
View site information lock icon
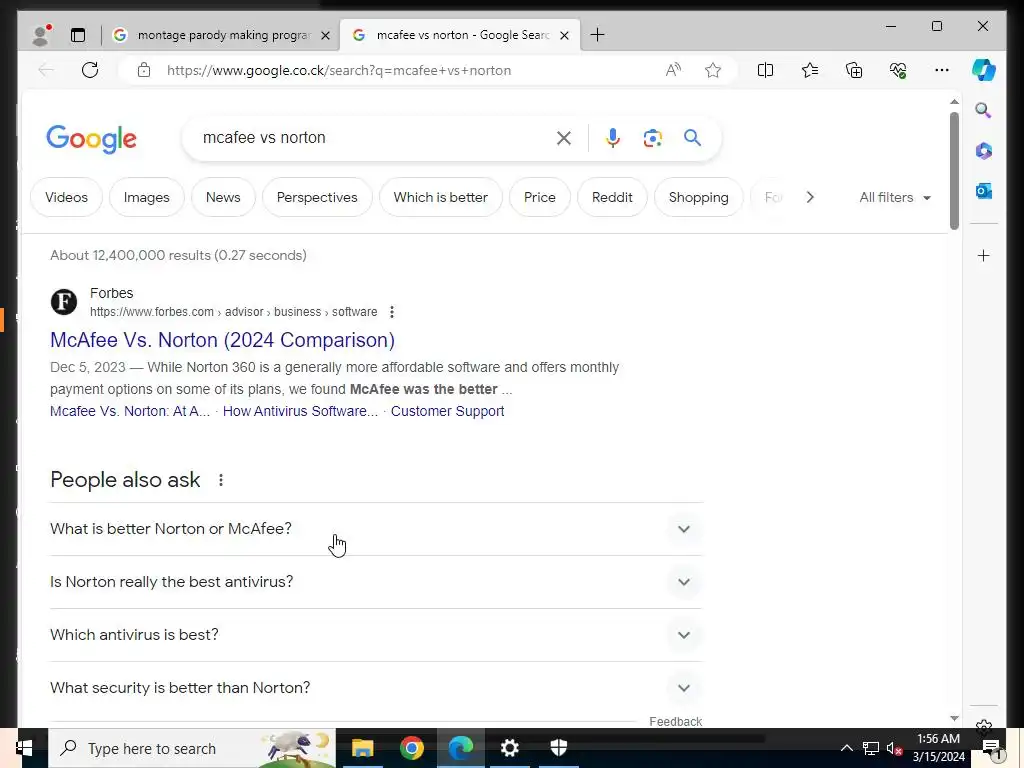[x=144, y=71]
